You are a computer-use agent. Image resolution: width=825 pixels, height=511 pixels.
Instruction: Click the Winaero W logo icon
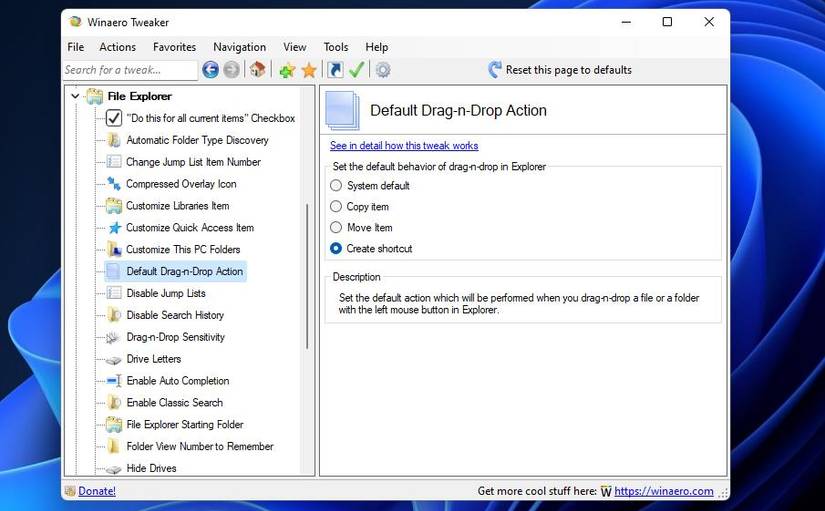tap(606, 492)
